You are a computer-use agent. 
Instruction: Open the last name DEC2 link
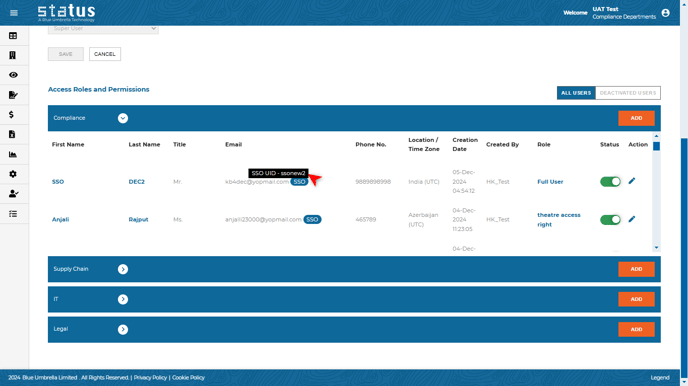pos(136,182)
